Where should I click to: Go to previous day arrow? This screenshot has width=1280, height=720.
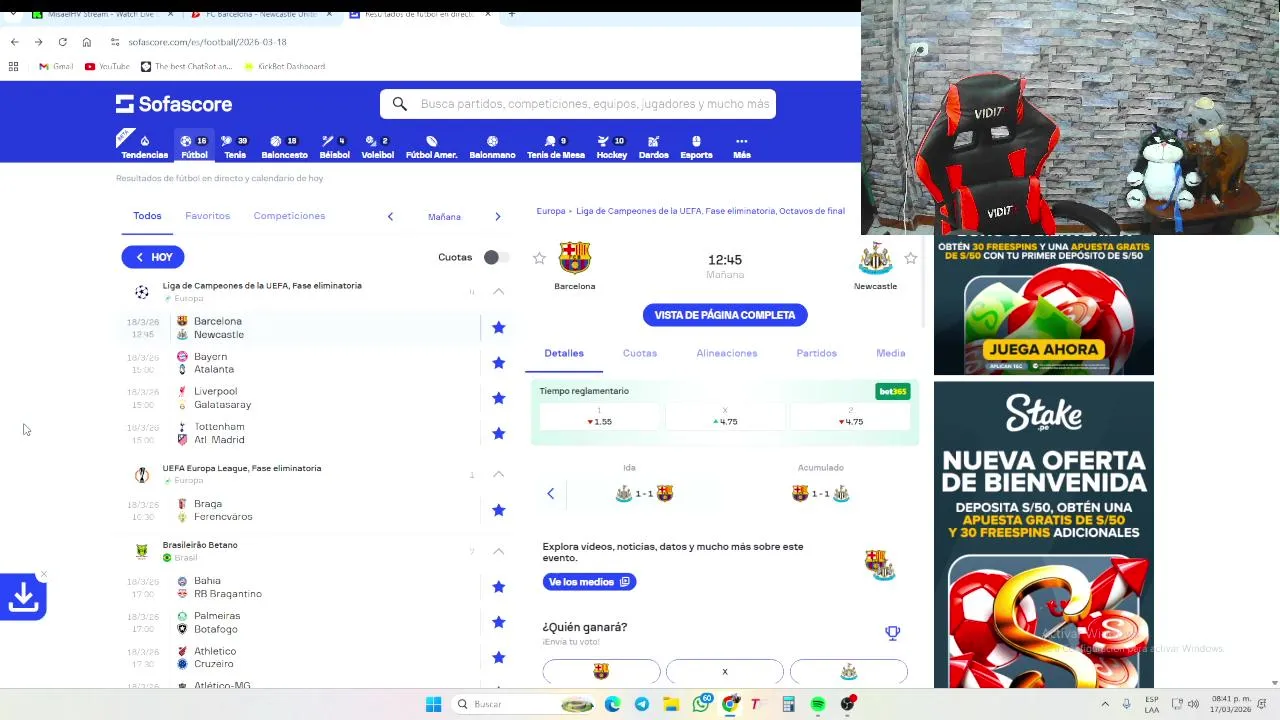[390, 216]
